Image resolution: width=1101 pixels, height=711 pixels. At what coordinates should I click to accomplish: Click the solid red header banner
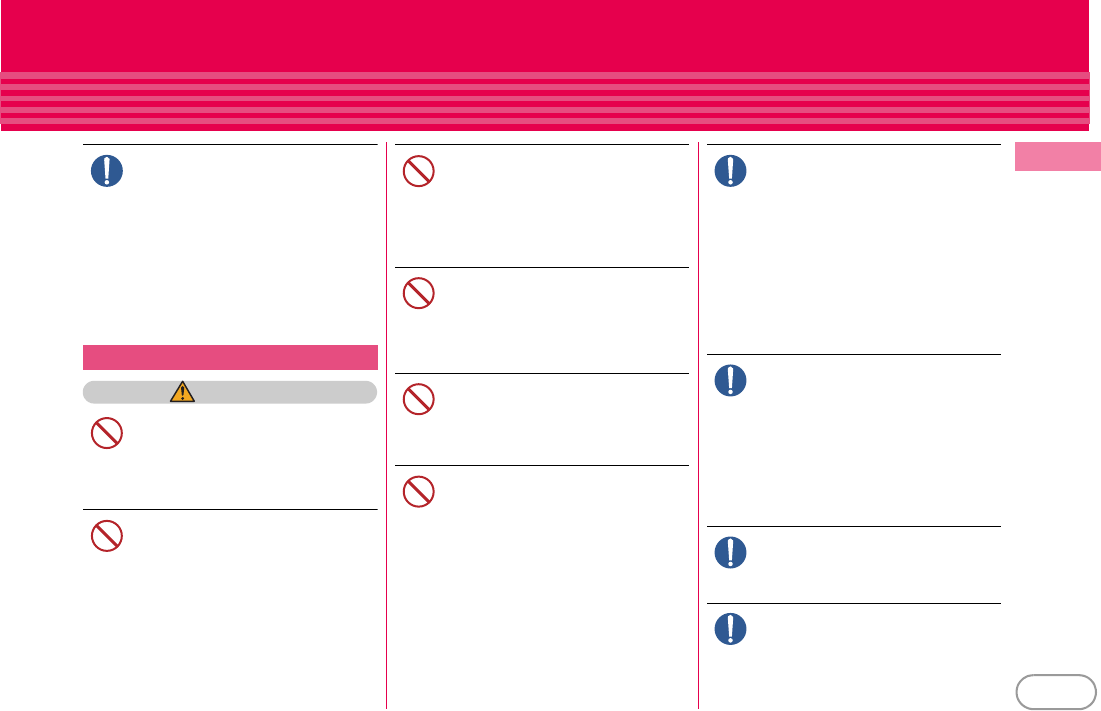[x=545, y=35]
